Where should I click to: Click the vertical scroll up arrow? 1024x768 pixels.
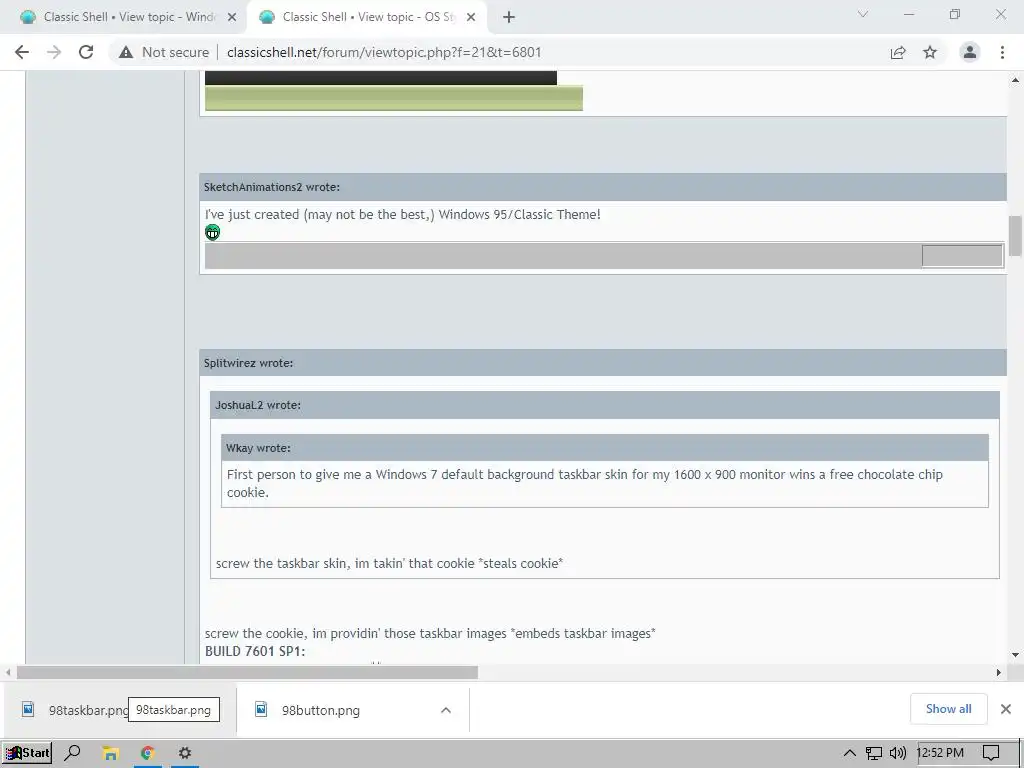1015,80
